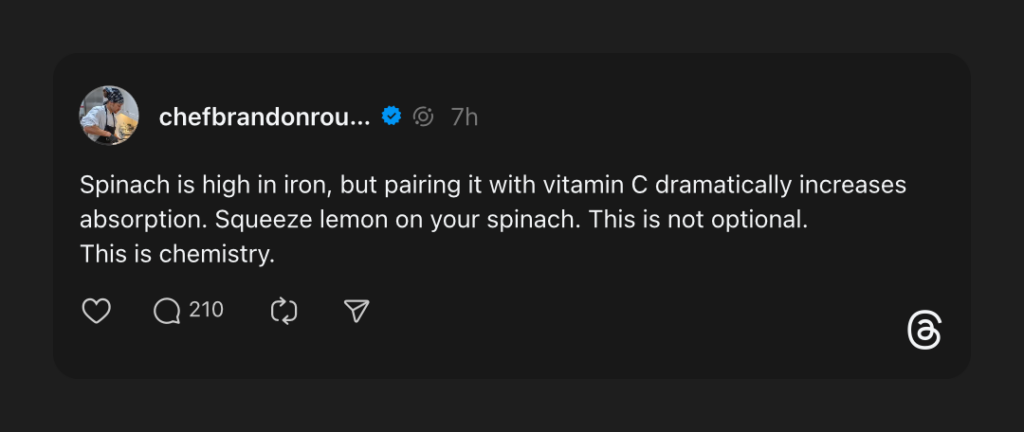1024x432 pixels.
Task: Click the Threads logo in the card corner
Action: 923,331
